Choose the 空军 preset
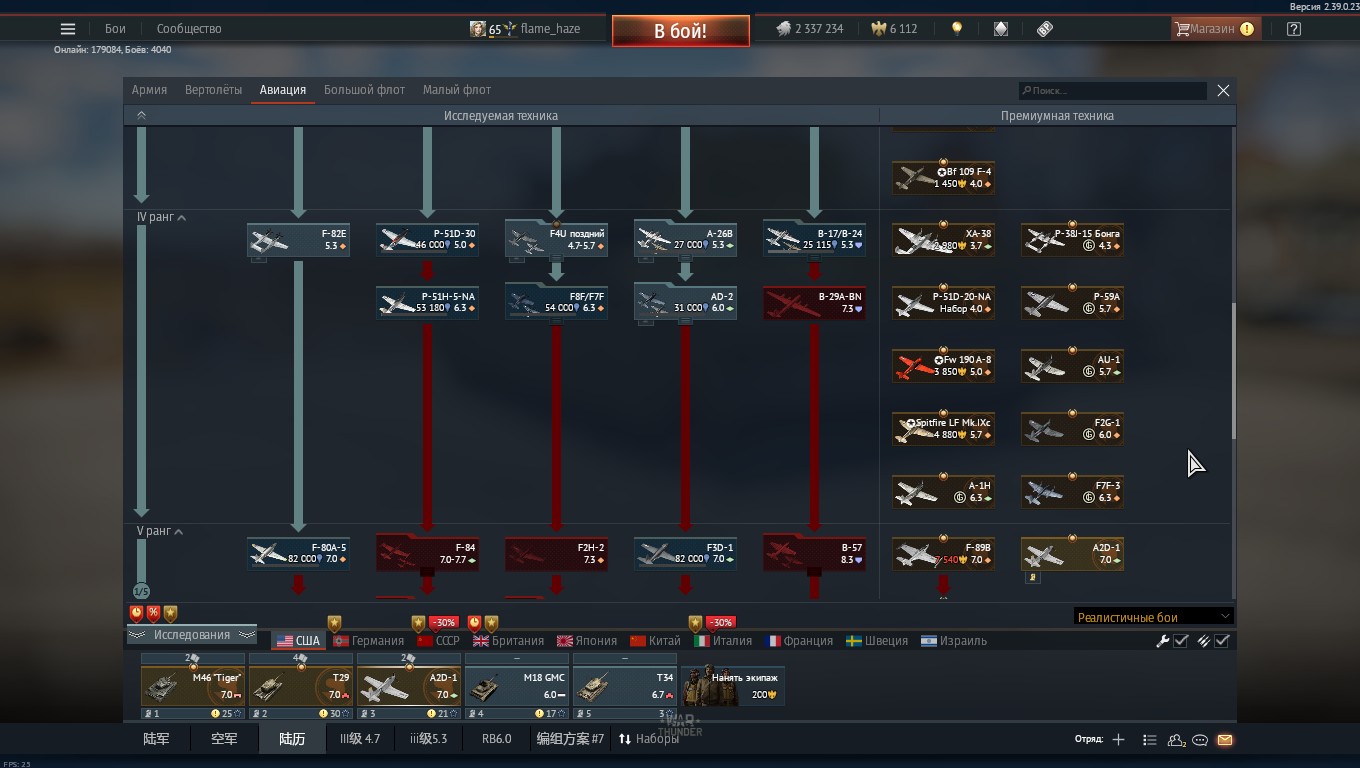 pos(224,739)
